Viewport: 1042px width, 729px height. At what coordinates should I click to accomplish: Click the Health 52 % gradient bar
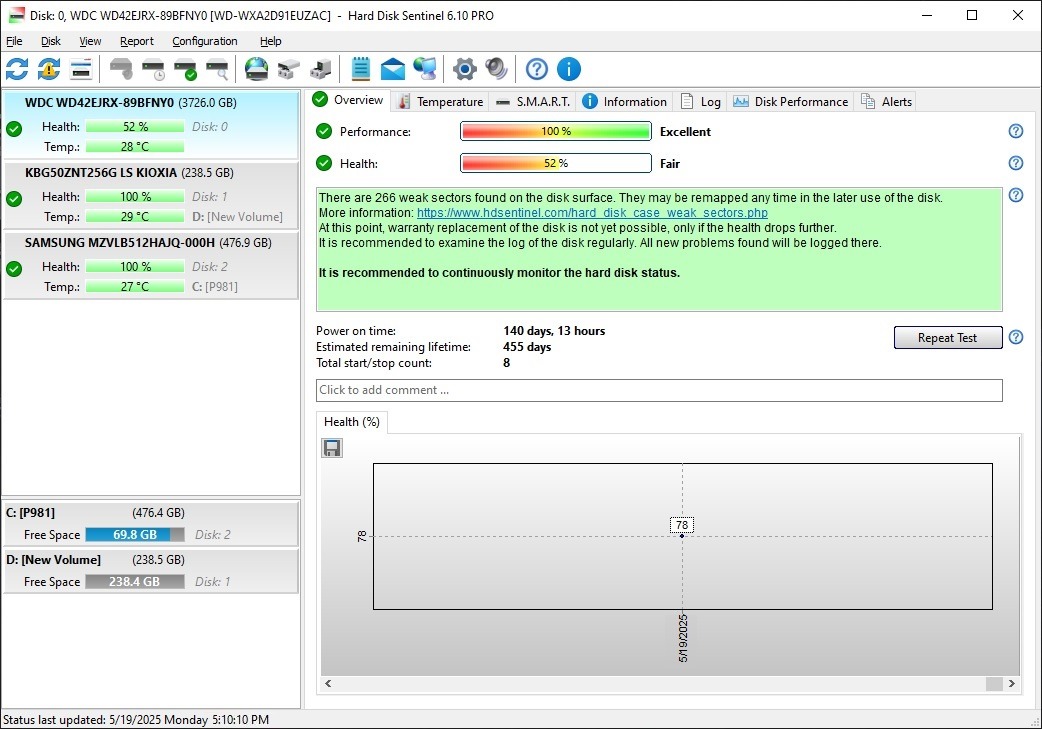tap(556, 163)
